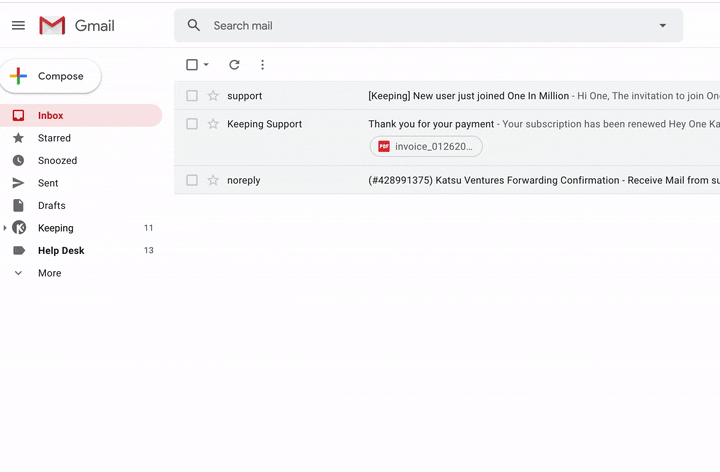Open the Help Desk label
The width and height of the screenshot is (720, 472).
(61, 250)
